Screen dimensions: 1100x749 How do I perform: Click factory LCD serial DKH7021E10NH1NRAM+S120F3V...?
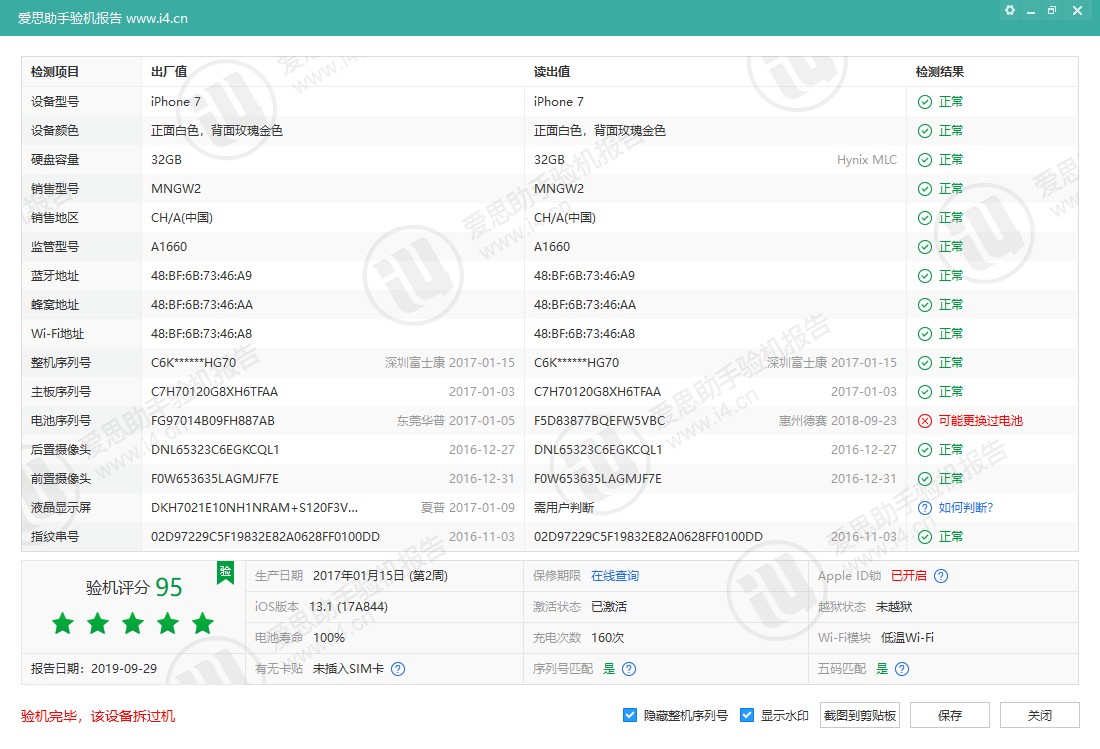point(255,508)
